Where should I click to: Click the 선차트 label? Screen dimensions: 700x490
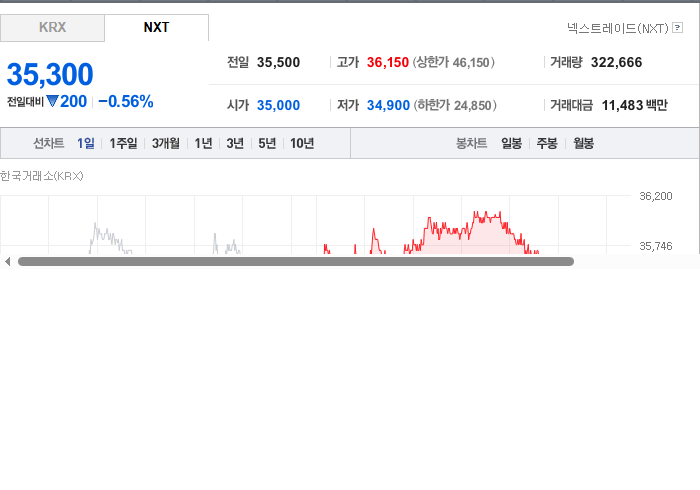point(49,143)
